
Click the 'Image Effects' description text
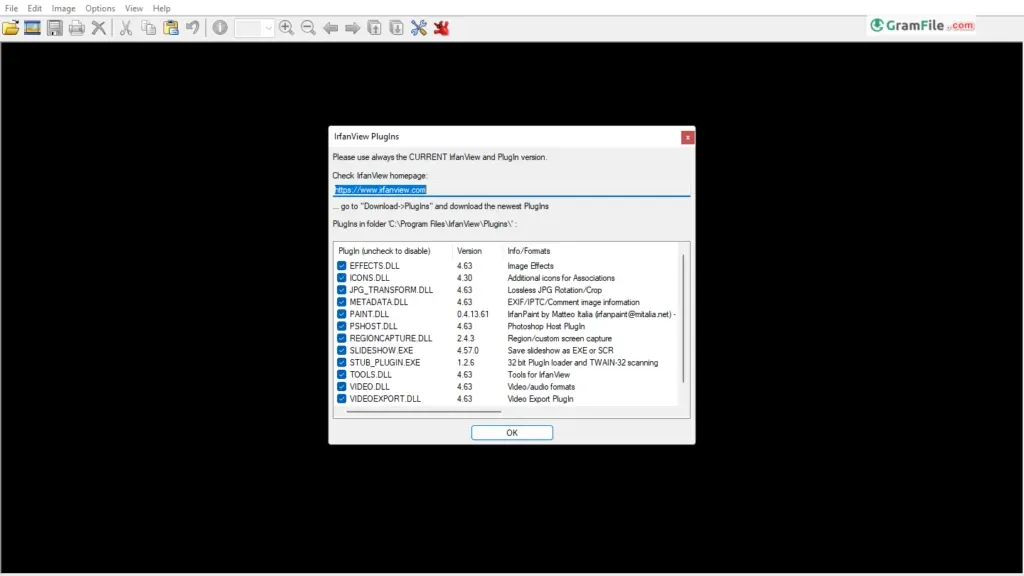pyautogui.click(x=530, y=266)
